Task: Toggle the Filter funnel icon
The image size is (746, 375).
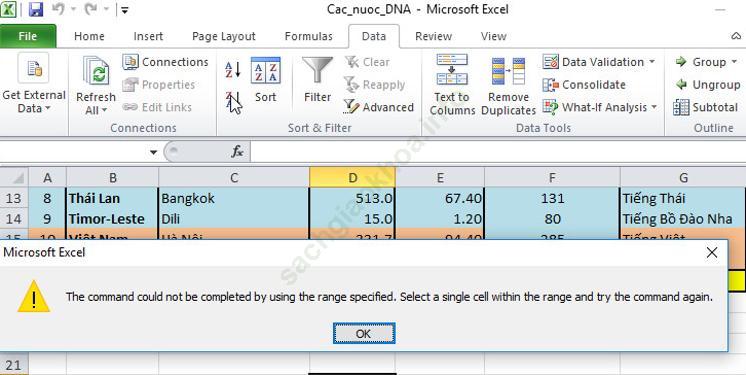Action: tap(317, 80)
